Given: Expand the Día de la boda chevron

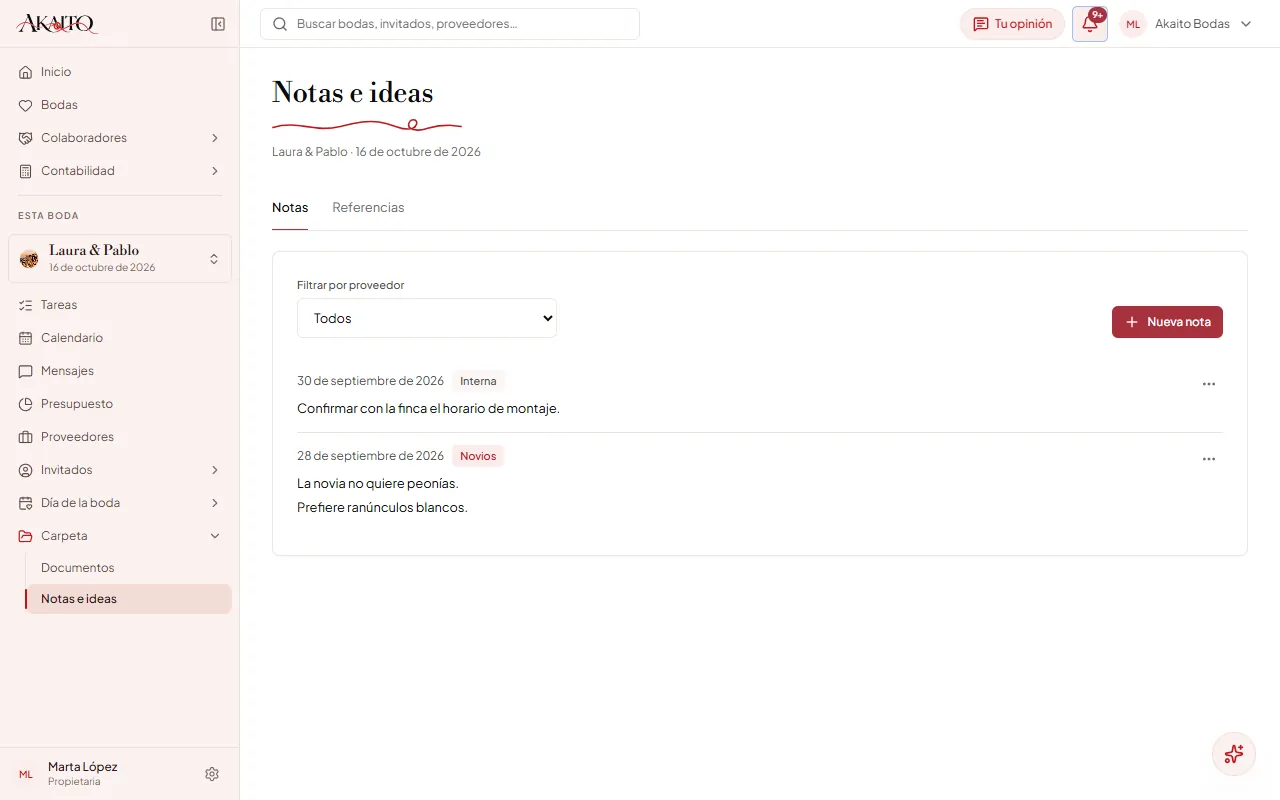Looking at the screenshot, I should pos(215,503).
